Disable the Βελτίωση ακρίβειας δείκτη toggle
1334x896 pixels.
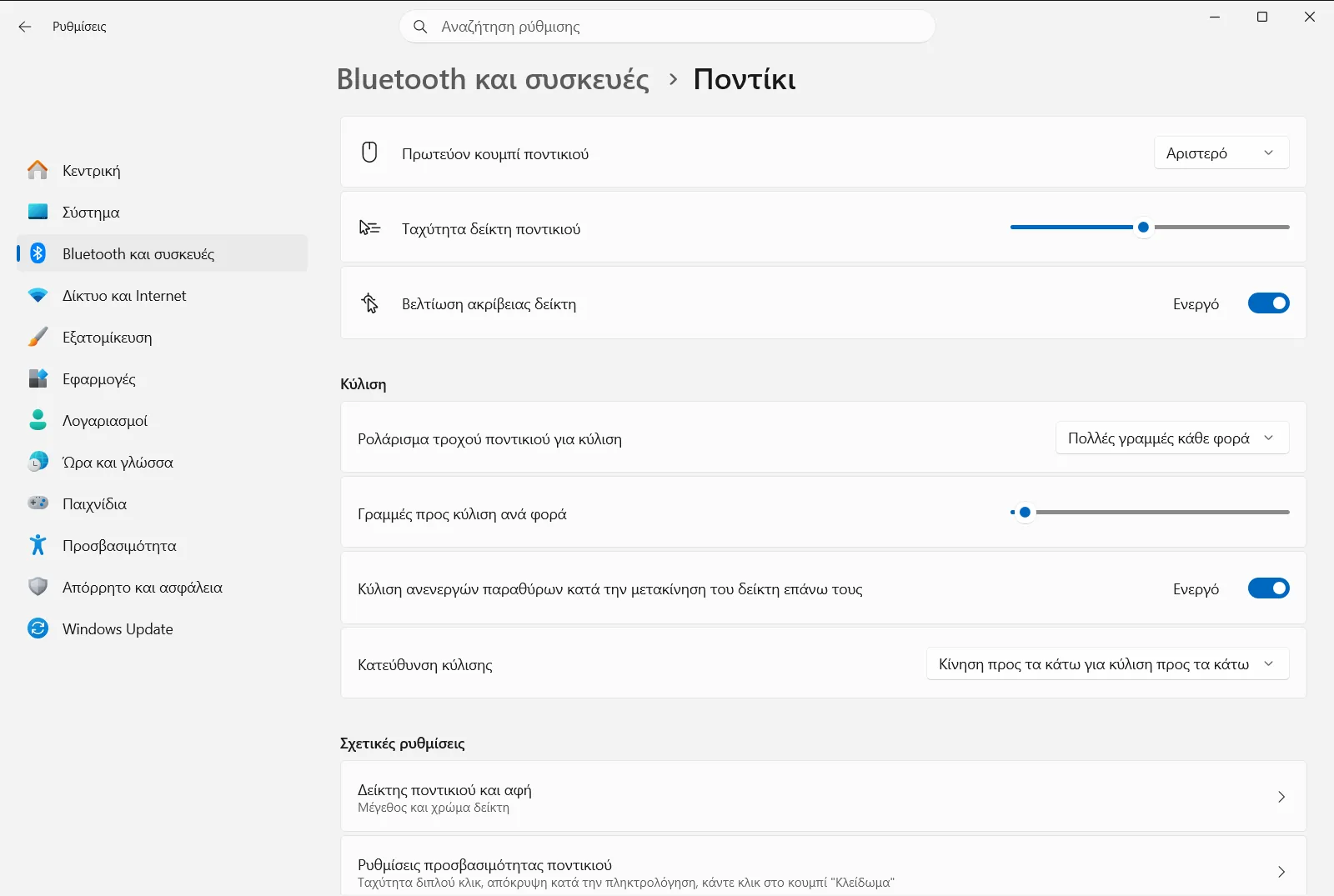click(x=1268, y=303)
